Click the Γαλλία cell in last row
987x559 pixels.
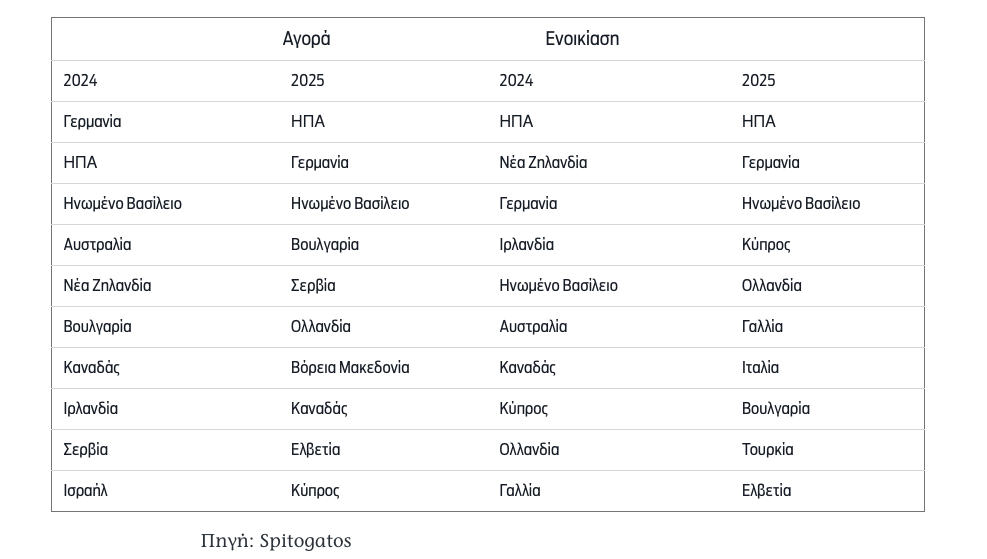coord(520,490)
